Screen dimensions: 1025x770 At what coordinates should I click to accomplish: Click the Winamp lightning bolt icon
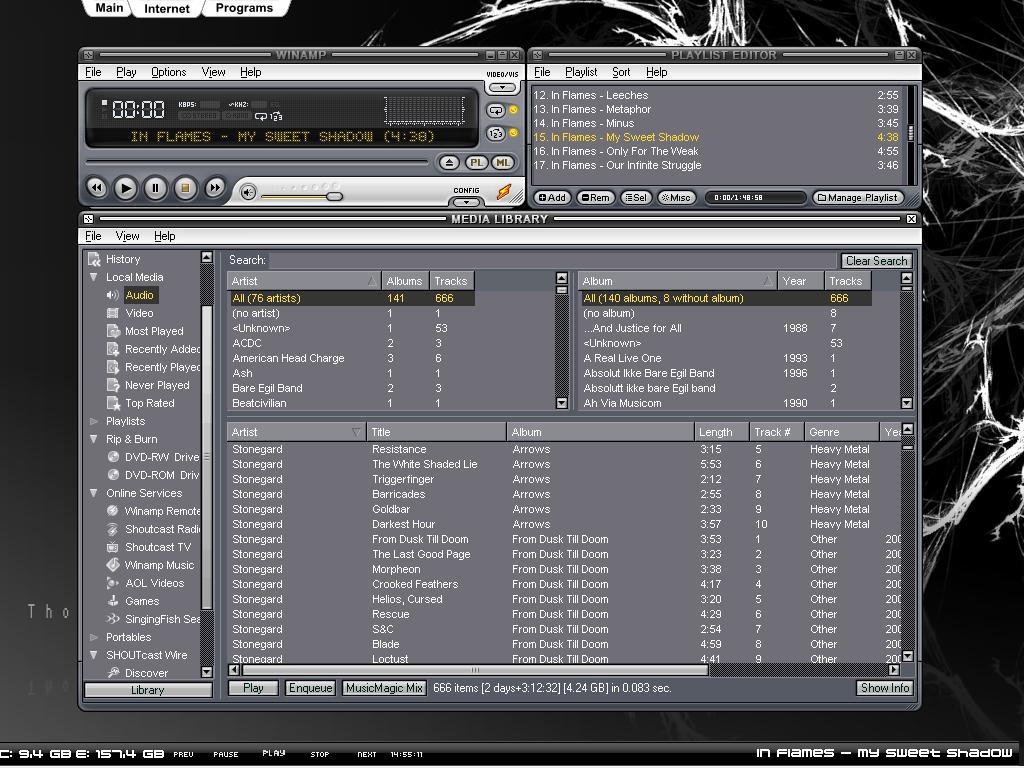504,191
